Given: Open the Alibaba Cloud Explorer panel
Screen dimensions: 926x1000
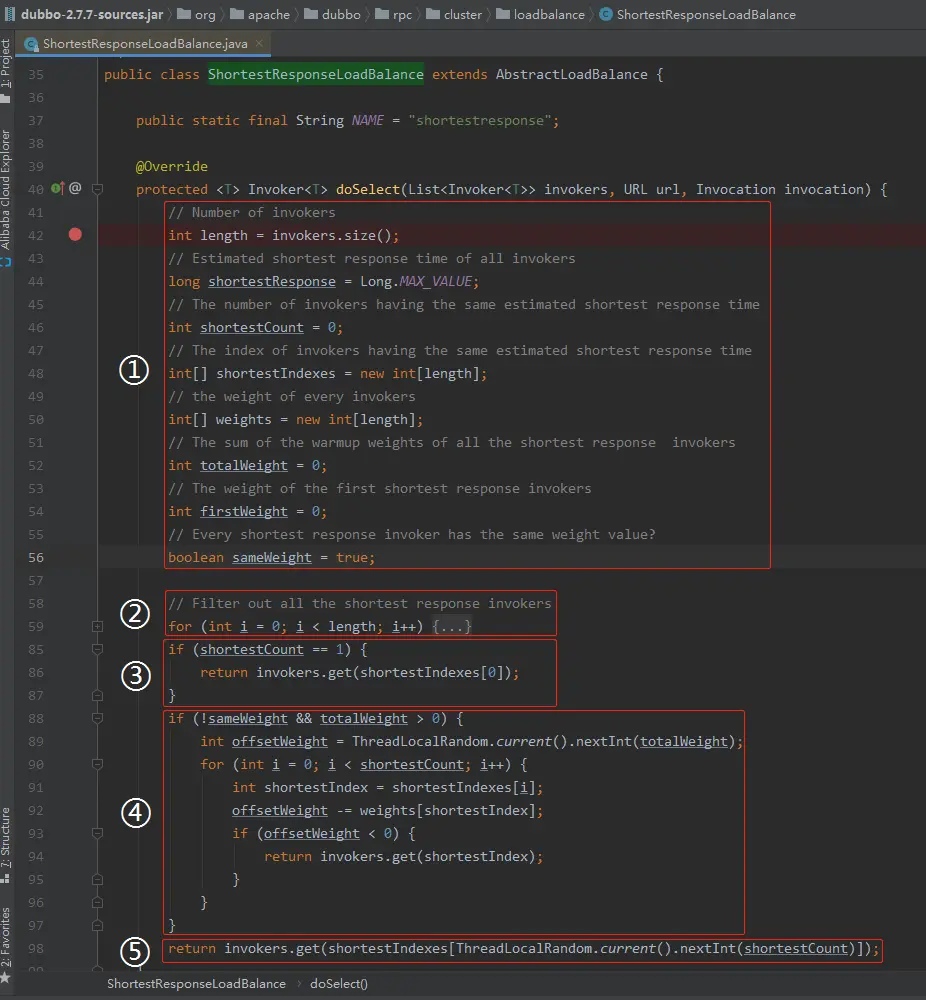Looking at the screenshot, I should click(6, 190).
